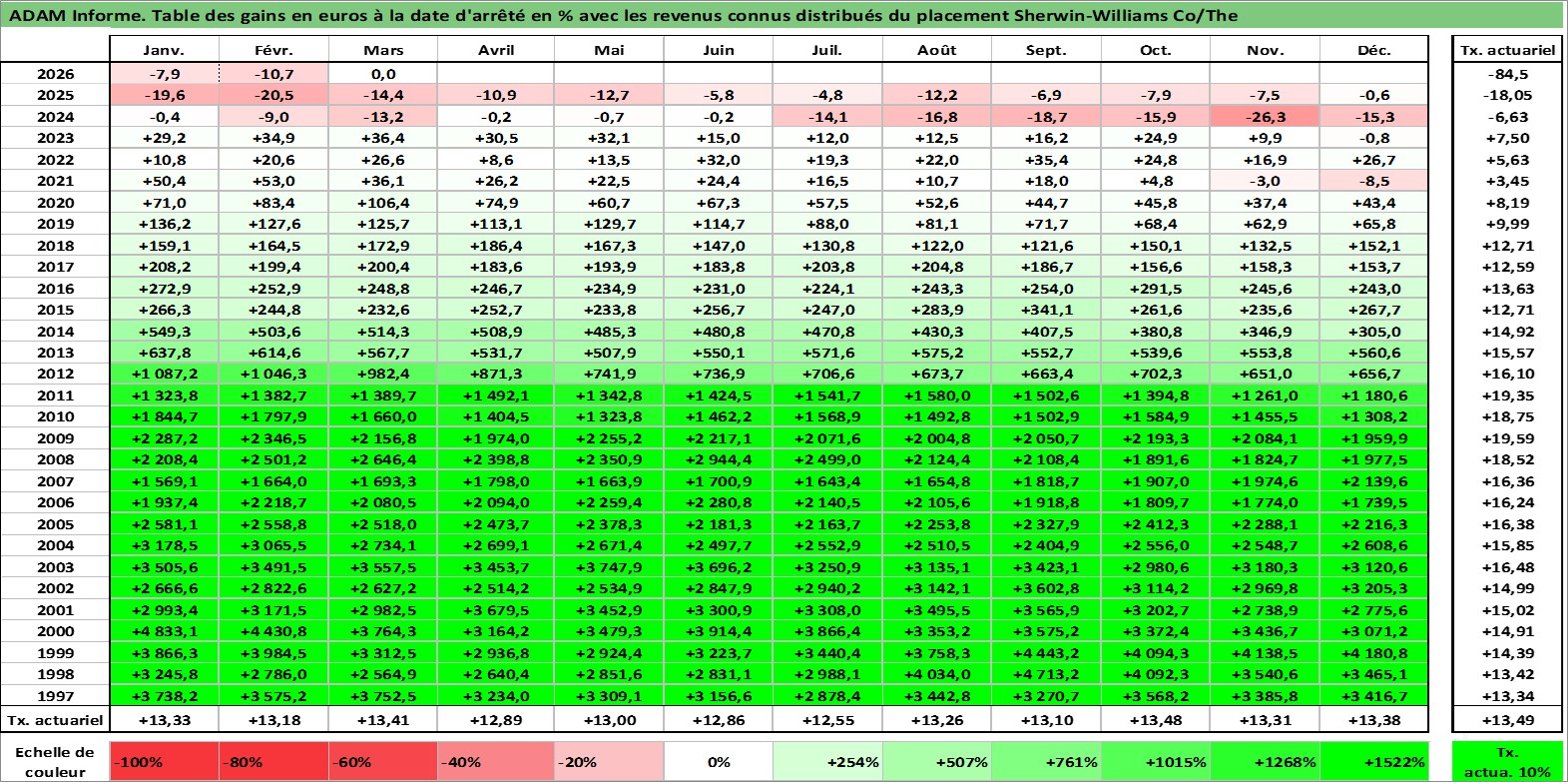The width and height of the screenshot is (1568, 782).
Task: Click the -20,5 cell for February 2025
Action: pyautogui.click(x=273, y=95)
